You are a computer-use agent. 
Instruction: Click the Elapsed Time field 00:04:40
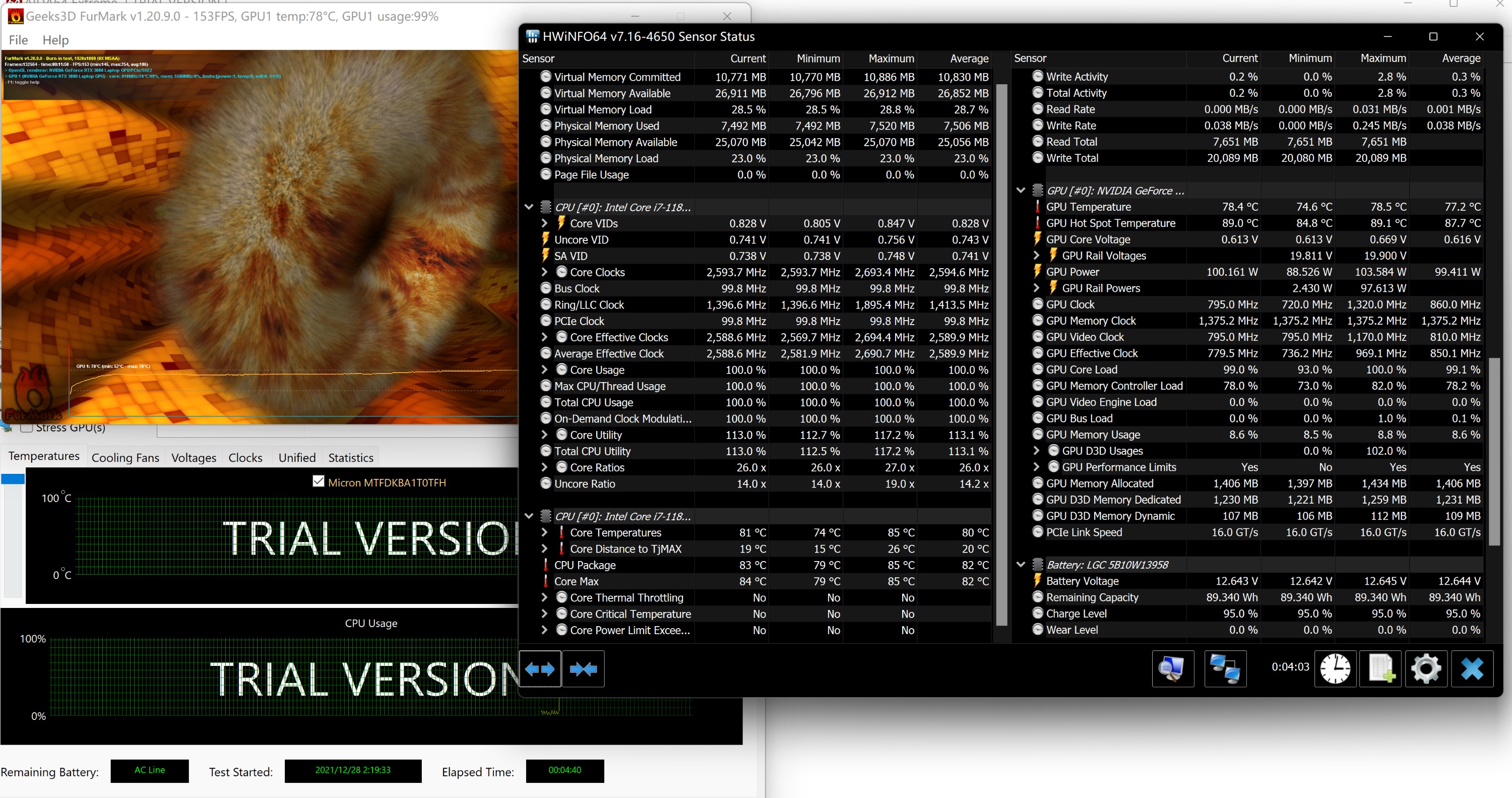coord(564,770)
